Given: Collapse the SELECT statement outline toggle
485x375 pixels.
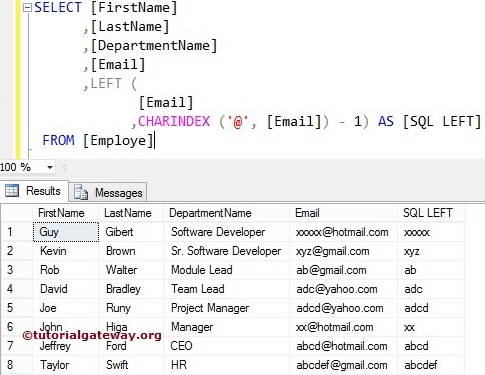Looking at the screenshot, I should pos(27,7).
